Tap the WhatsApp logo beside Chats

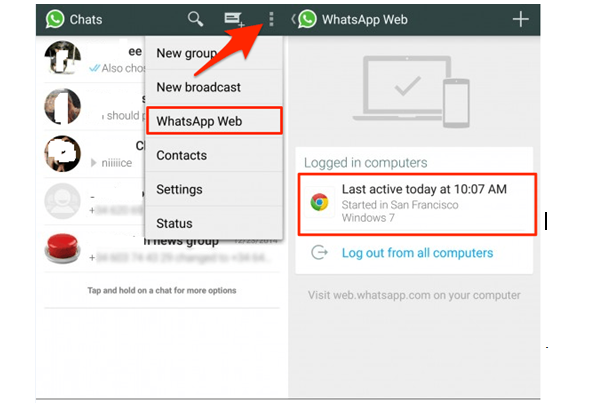[x=55, y=19]
